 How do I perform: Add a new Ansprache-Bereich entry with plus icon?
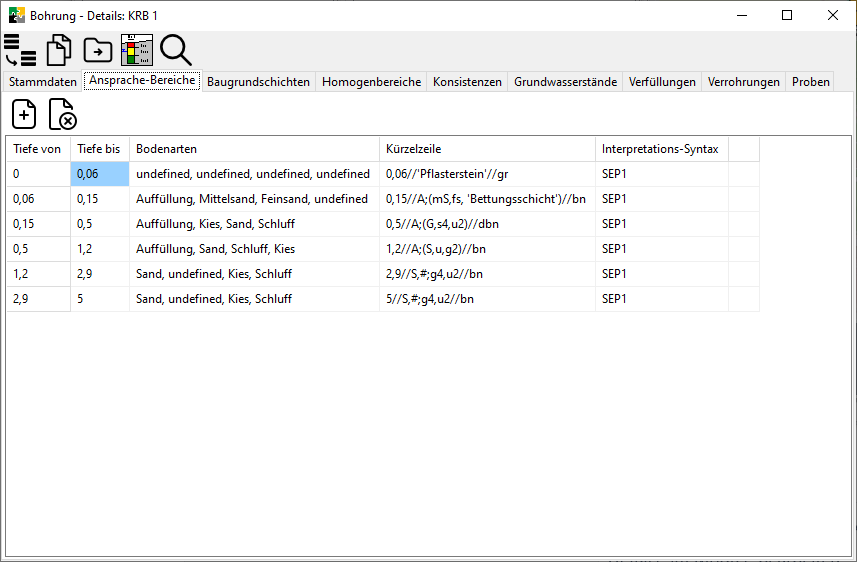(x=24, y=114)
